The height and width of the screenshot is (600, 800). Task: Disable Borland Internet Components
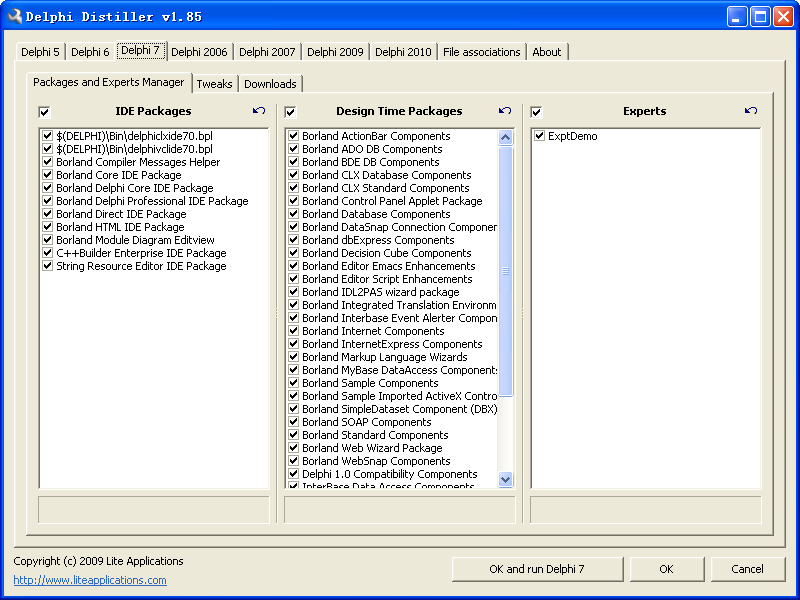[293, 331]
